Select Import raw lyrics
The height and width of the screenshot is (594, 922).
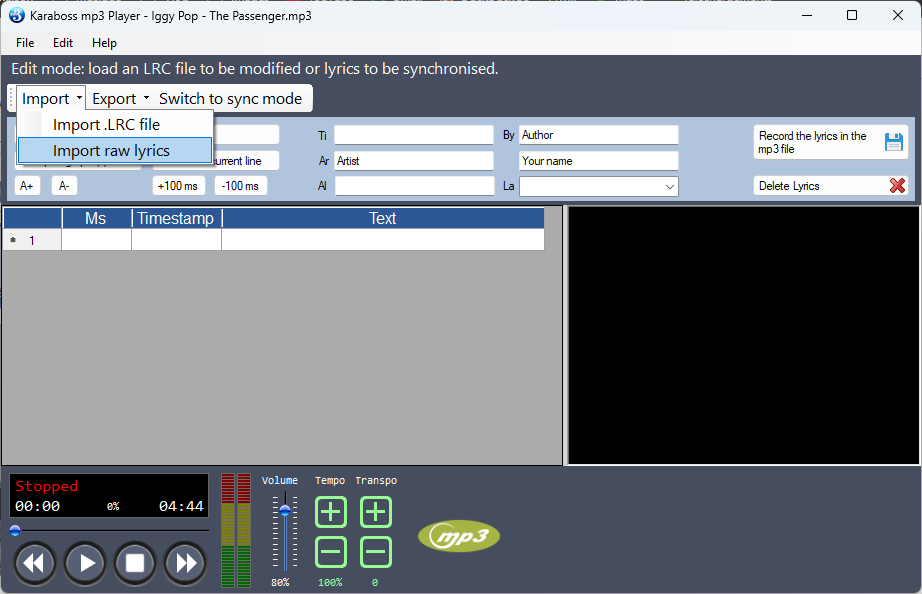pyautogui.click(x=112, y=151)
